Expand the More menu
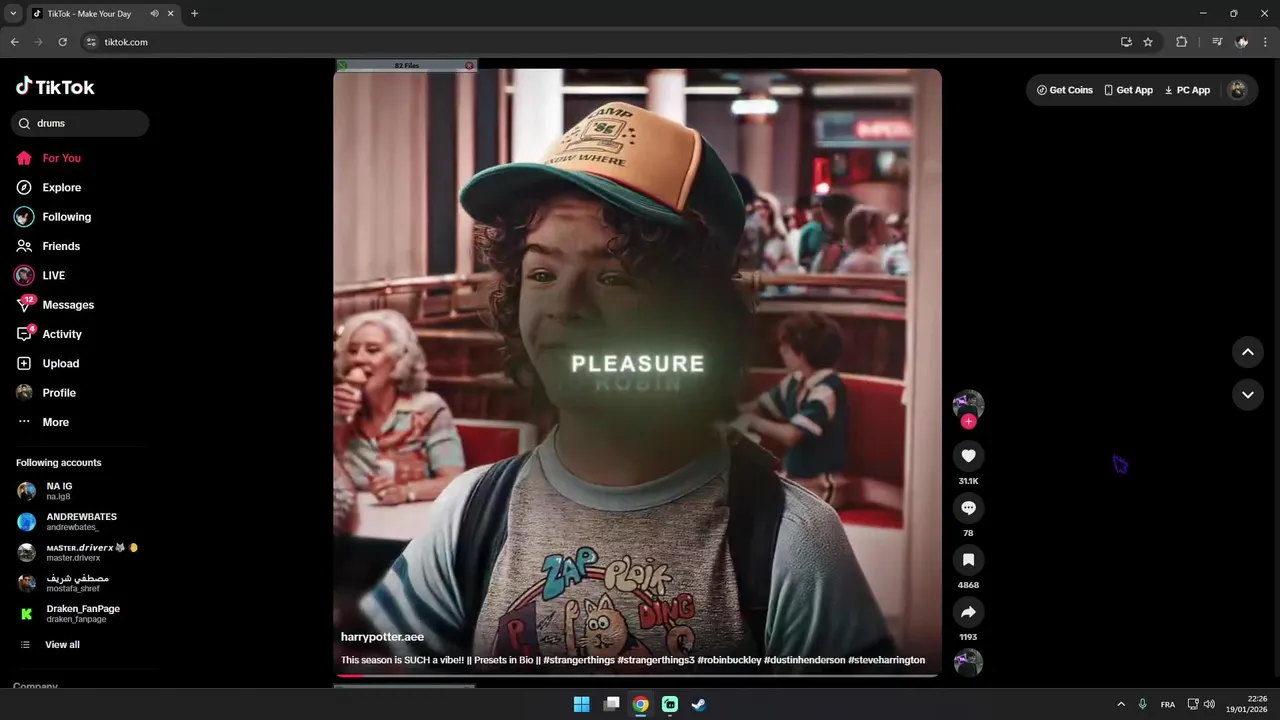Screen dimensions: 1280x720 pos(42,422)
